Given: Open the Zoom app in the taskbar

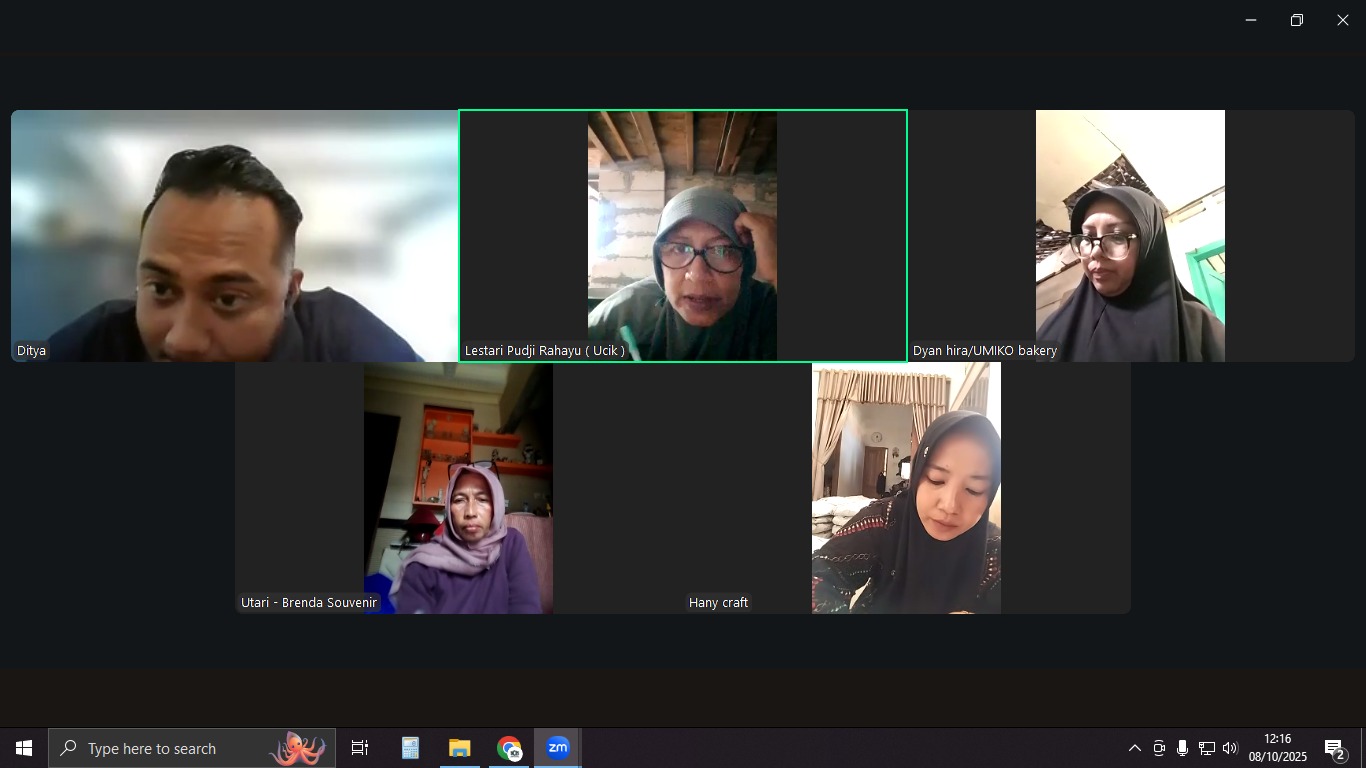Looking at the screenshot, I should (x=557, y=748).
